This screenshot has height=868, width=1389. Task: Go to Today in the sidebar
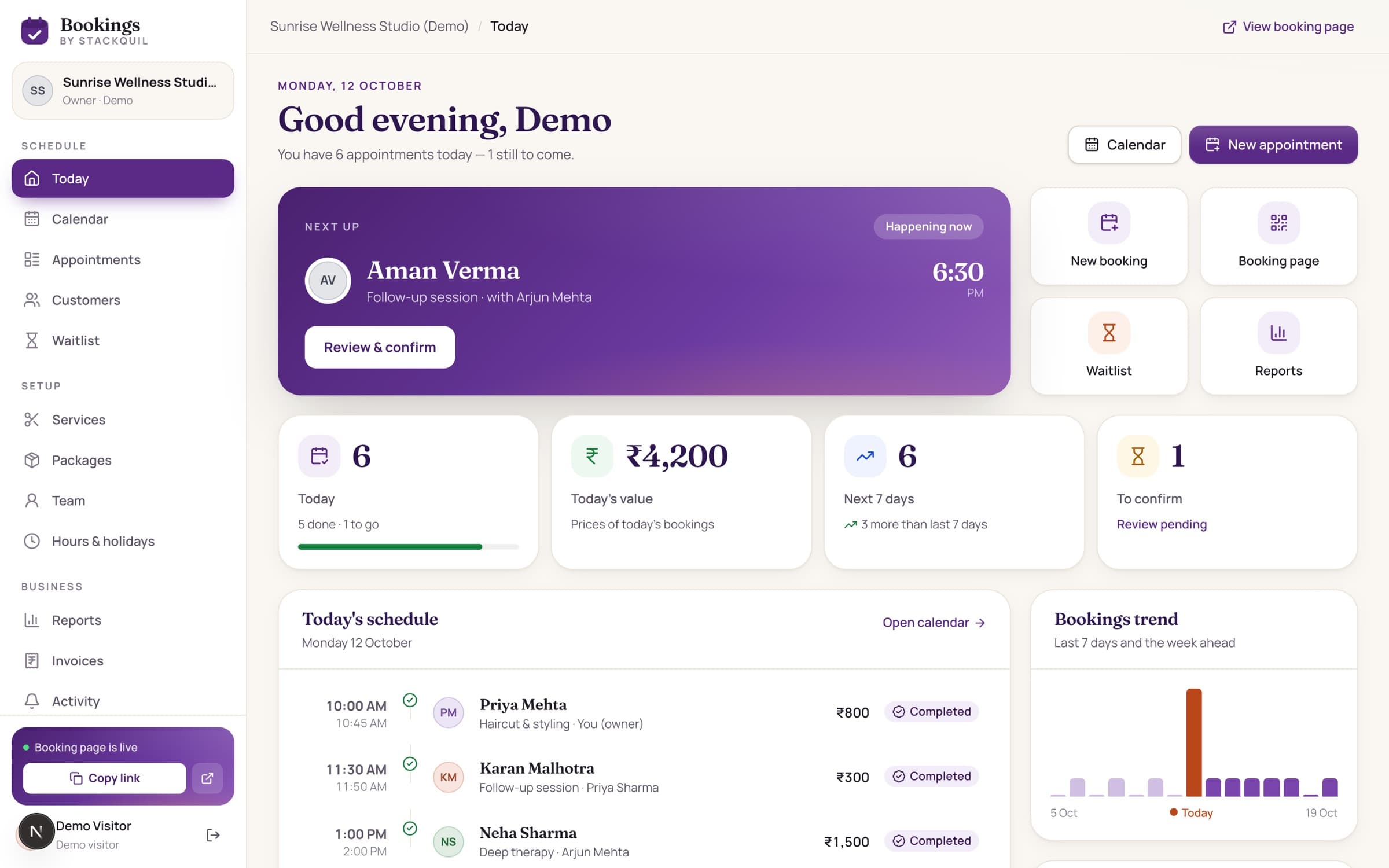click(x=123, y=179)
